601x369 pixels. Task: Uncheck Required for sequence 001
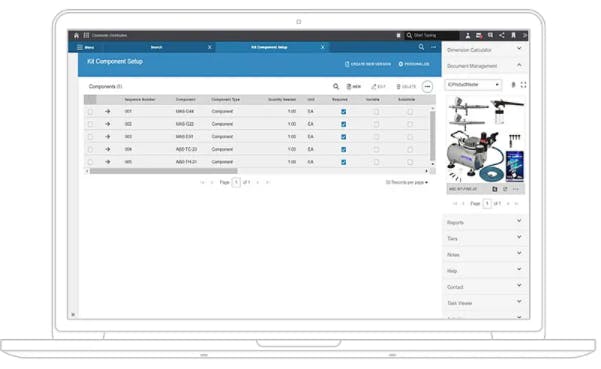point(343,112)
